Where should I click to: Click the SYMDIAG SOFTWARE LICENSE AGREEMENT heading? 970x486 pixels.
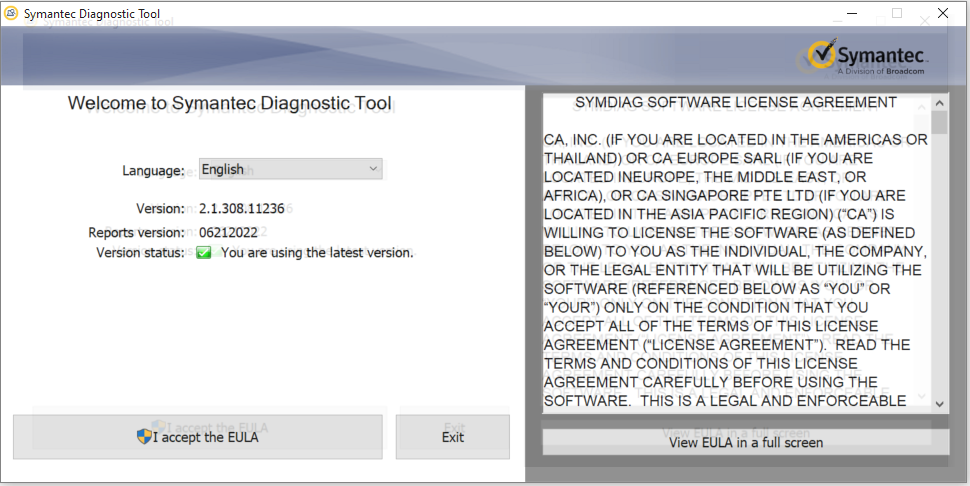(736, 102)
